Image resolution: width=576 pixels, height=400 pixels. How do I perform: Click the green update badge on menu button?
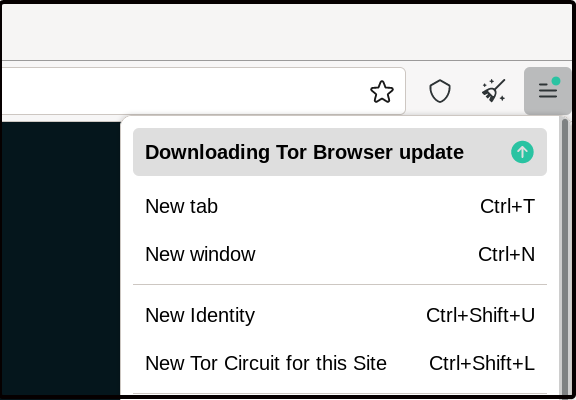pyautogui.click(x=556, y=81)
